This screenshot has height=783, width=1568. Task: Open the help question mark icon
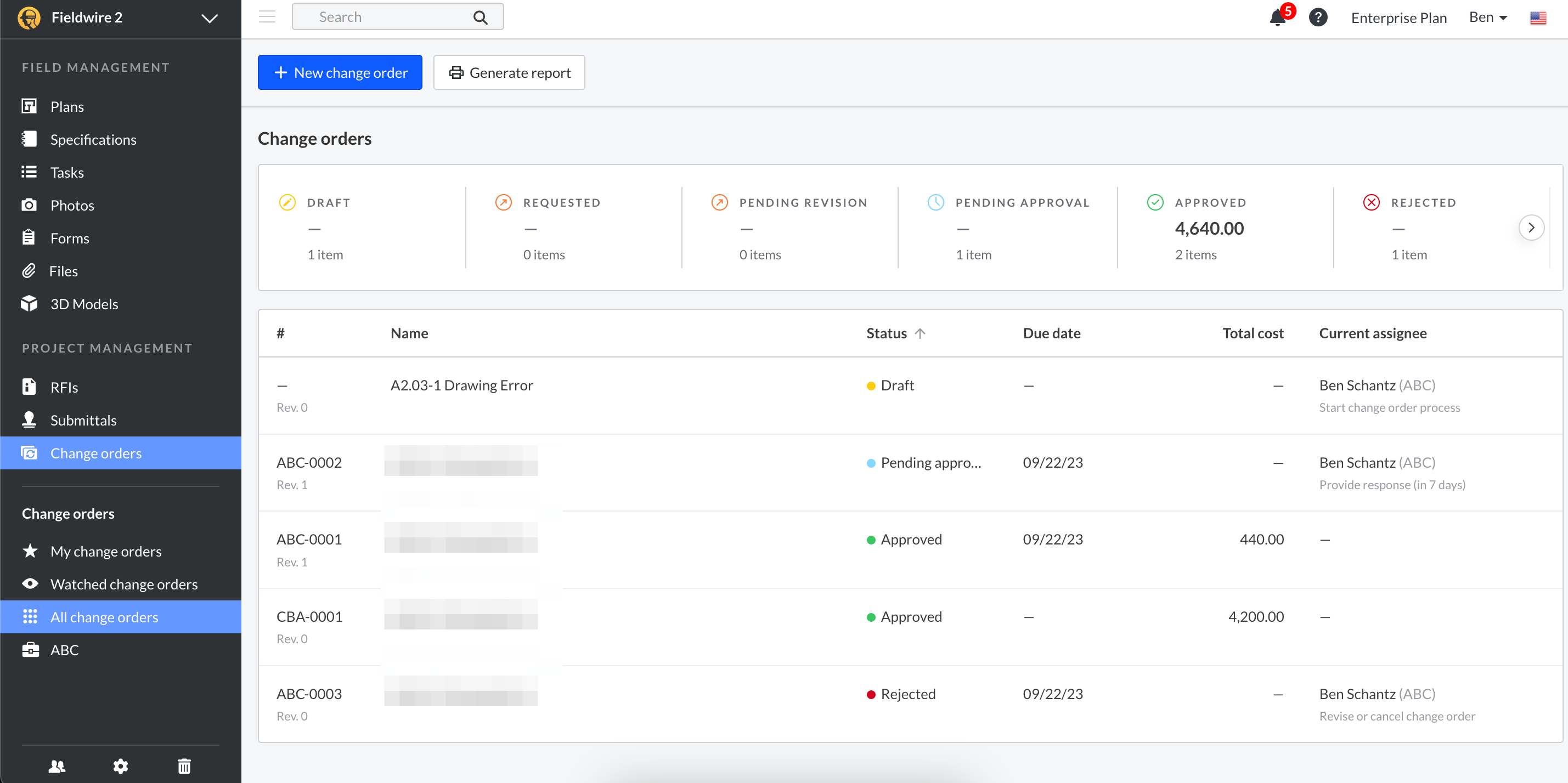[x=1318, y=18]
